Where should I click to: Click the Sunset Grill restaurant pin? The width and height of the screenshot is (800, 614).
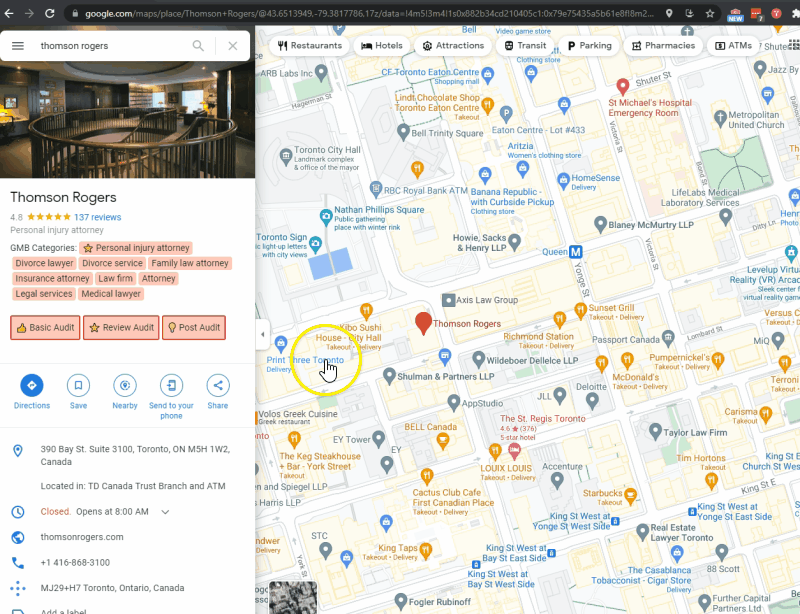(580, 309)
